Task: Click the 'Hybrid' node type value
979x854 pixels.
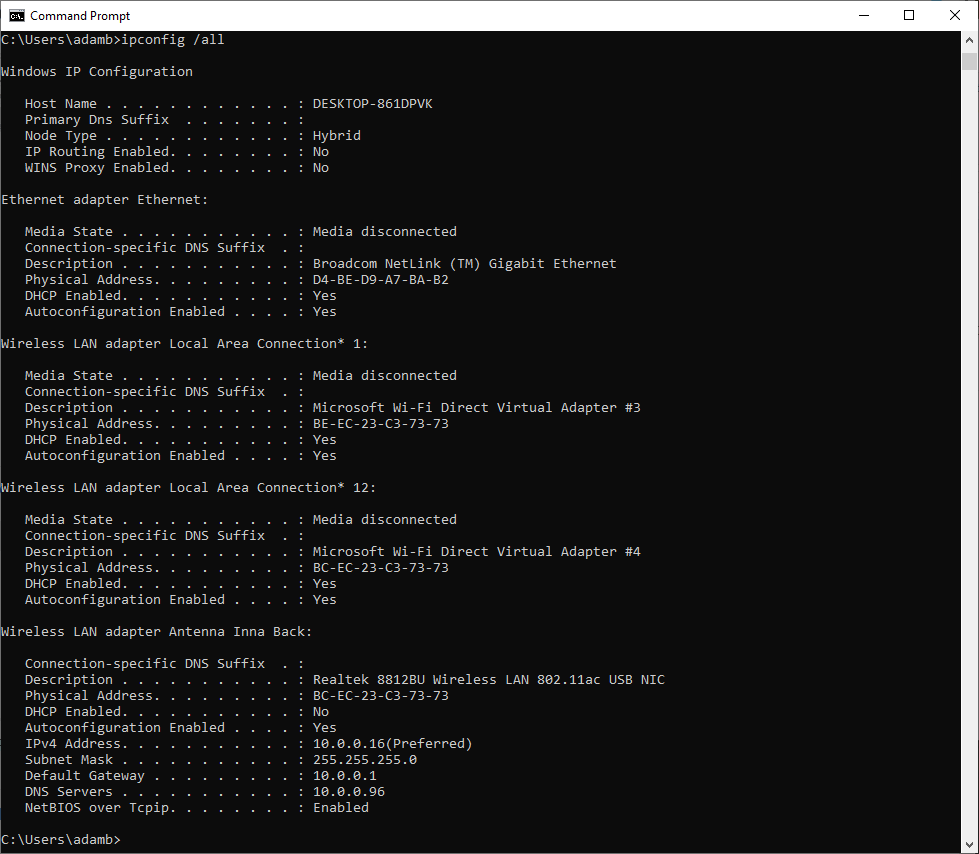Action: [337, 135]
